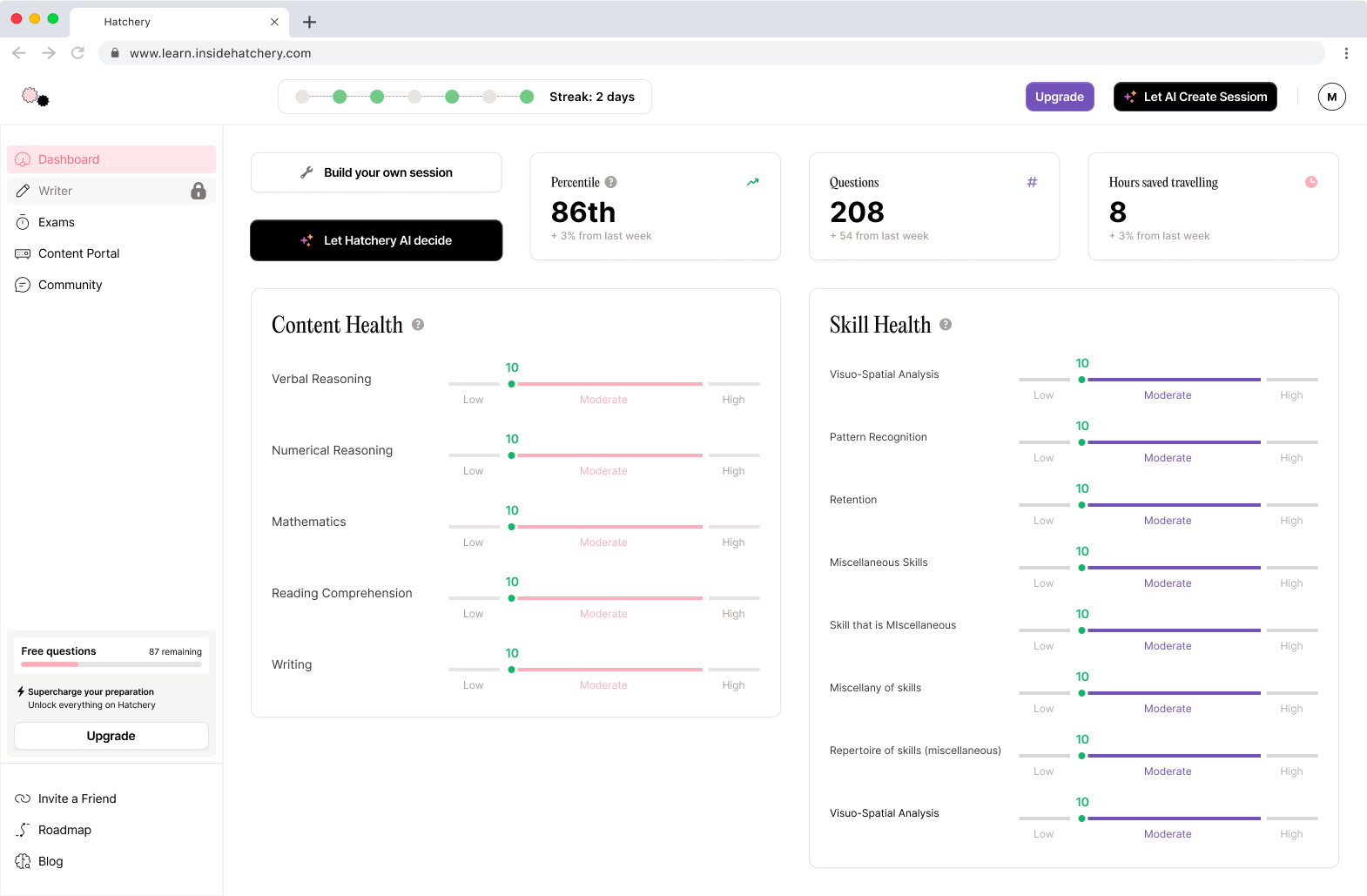Click 'Supercharge your preparation' lightning icon

pyautogui.click(x=21, y=691)
